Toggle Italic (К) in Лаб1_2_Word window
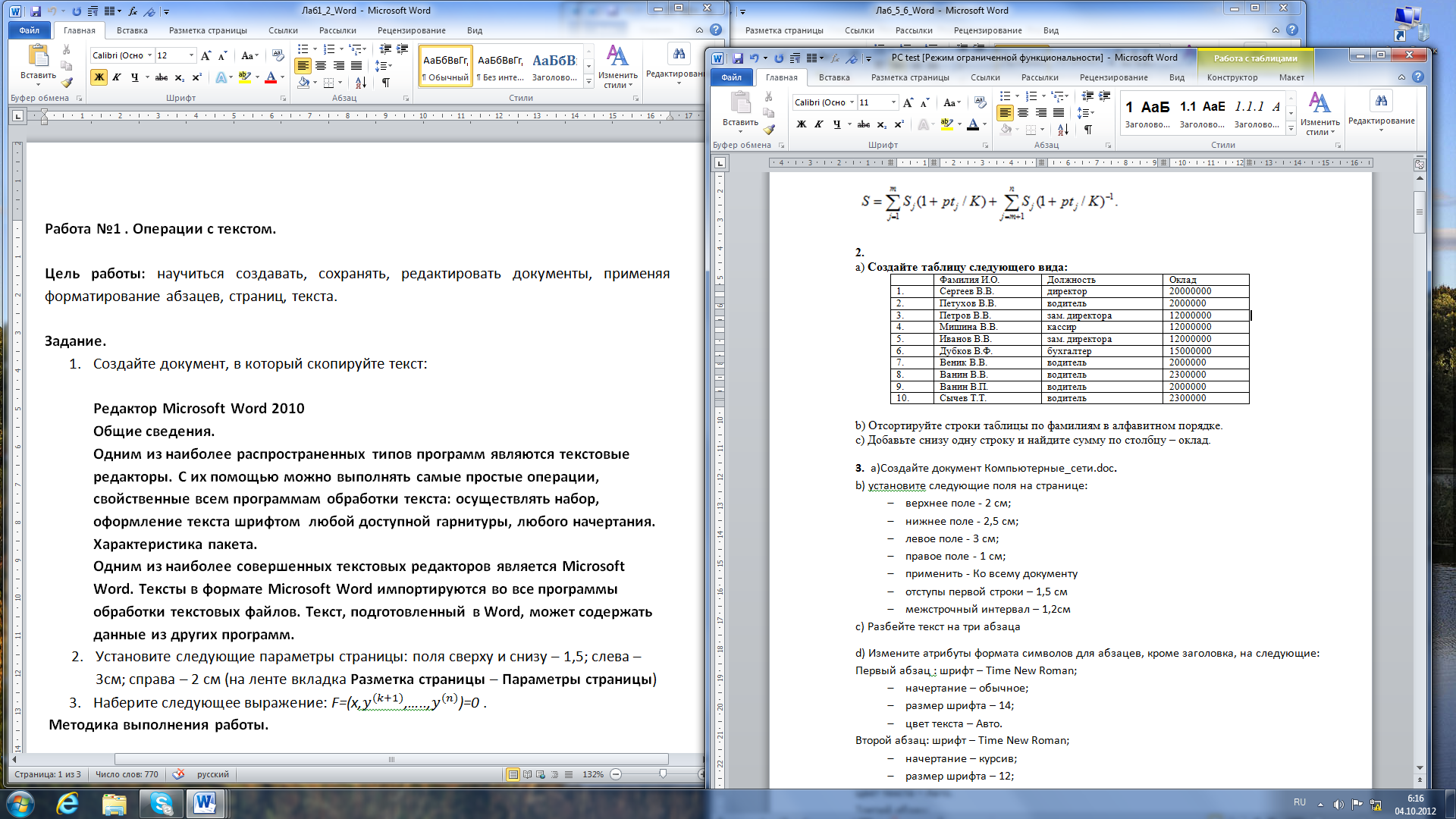This screenshot has width=1456, height=819. click(x=117, y=77)
